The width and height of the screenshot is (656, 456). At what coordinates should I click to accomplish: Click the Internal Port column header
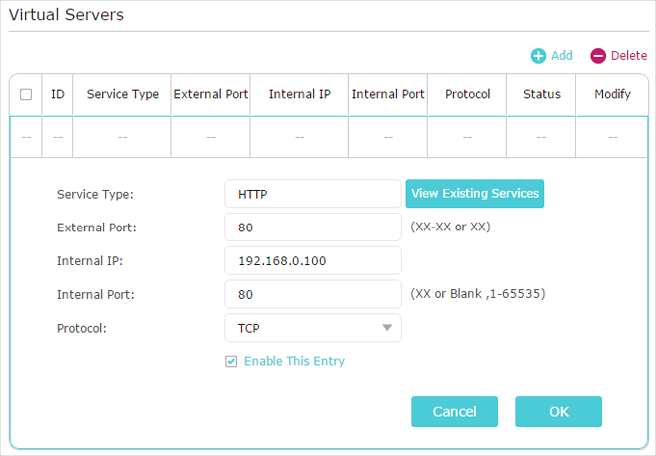click(x=388, y=95)
